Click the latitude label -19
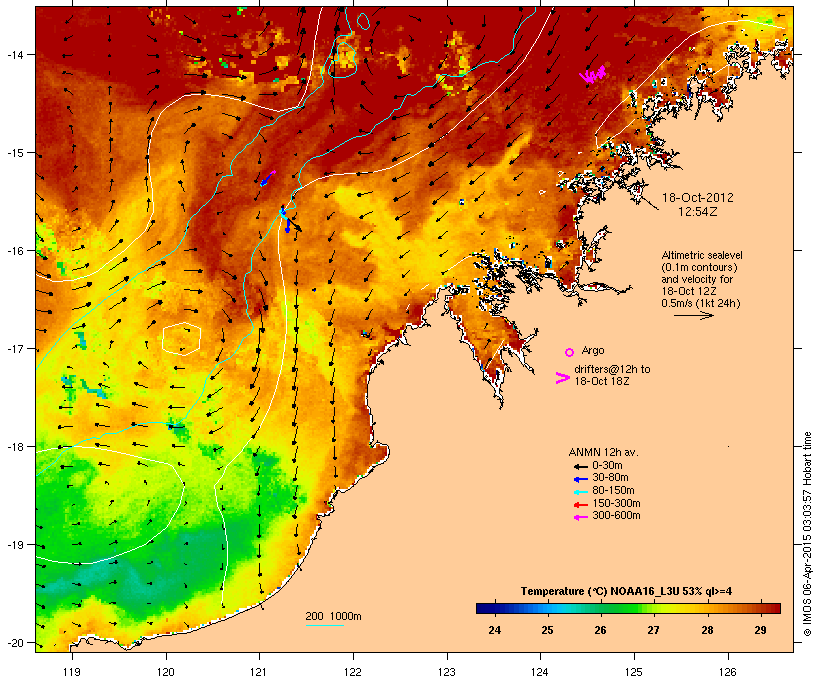This screenshot has height=680, width=820. pos(15,545)
